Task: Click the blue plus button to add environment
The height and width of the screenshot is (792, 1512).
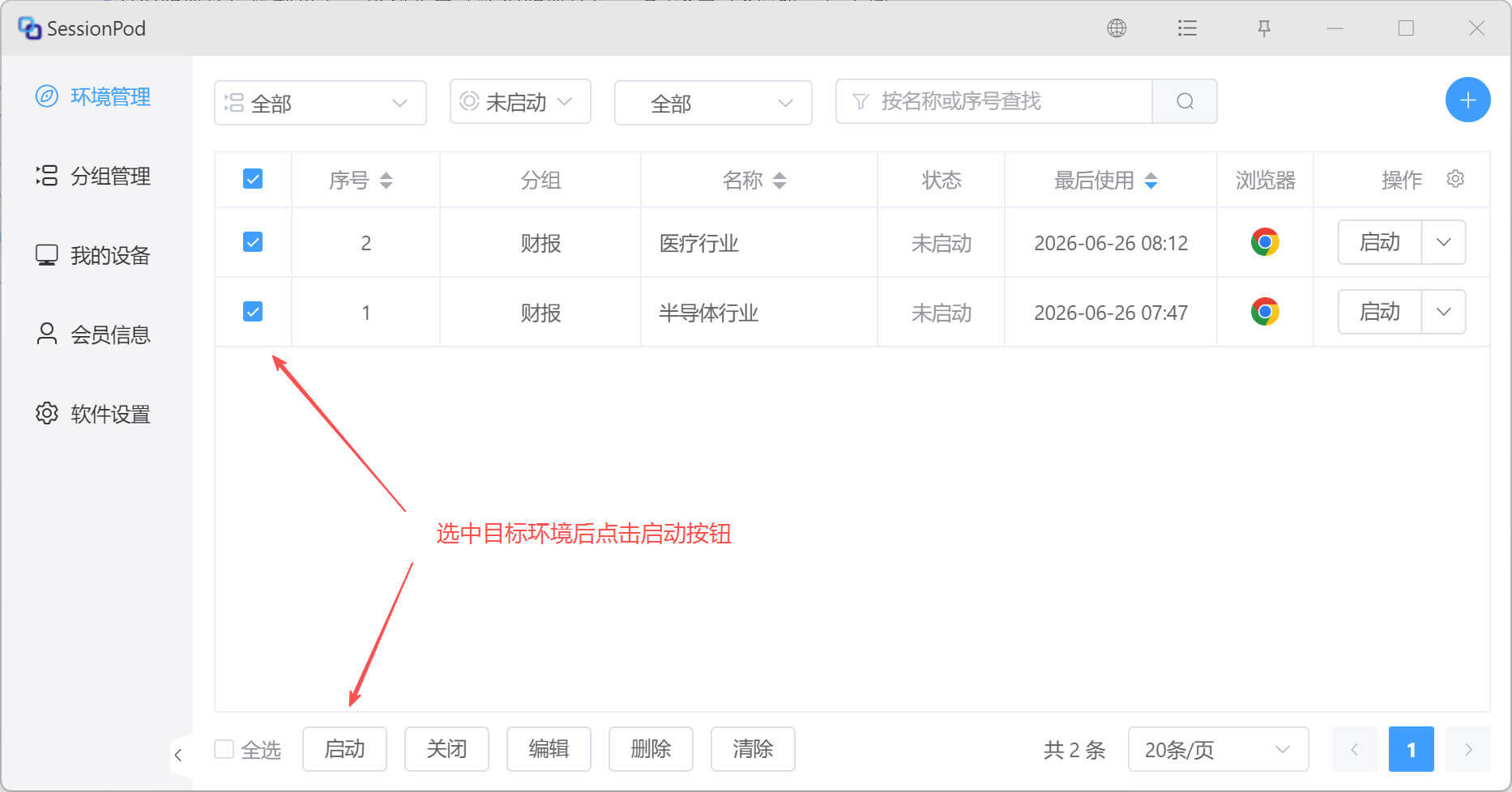Action: [1467, 100]
